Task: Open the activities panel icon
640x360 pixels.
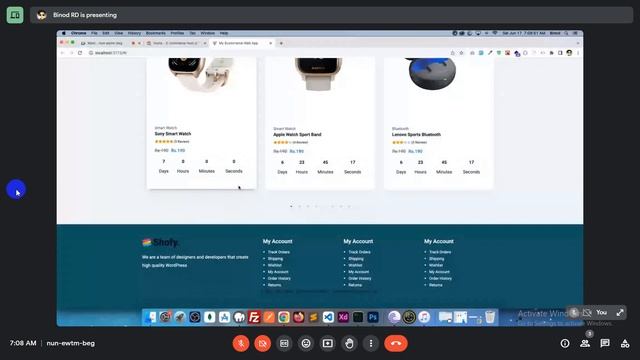Action: (x=625, y=343)
